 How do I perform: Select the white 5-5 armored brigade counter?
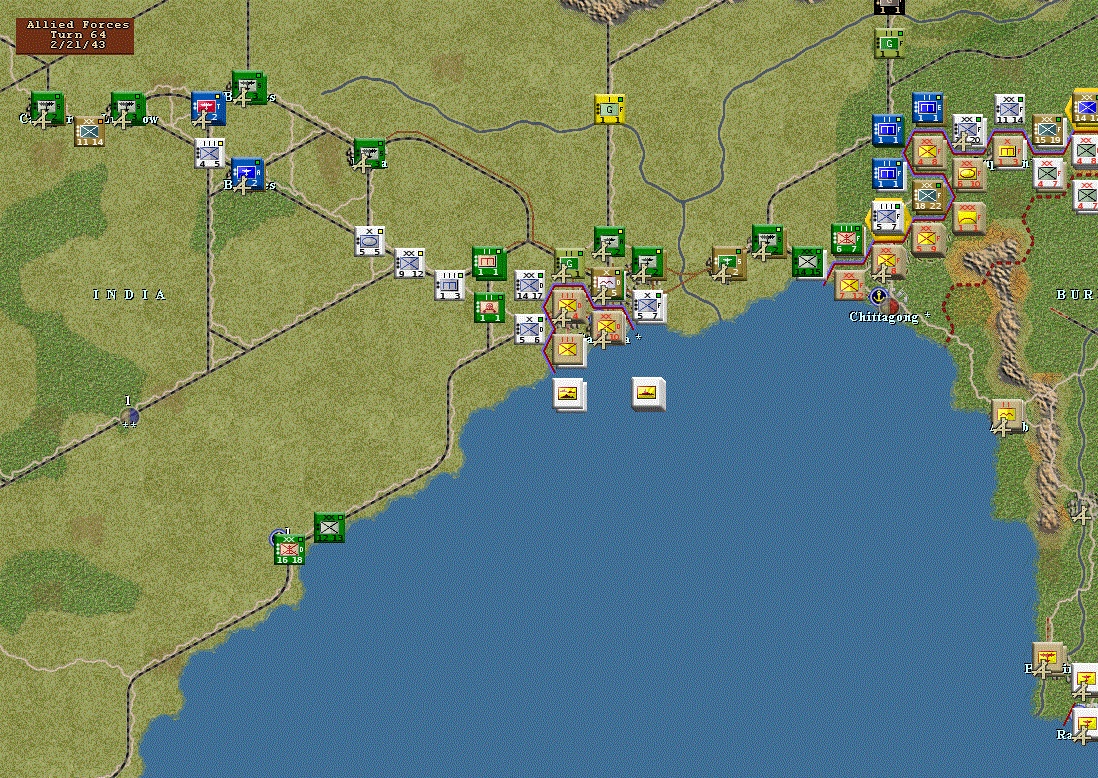pos(370,241)
